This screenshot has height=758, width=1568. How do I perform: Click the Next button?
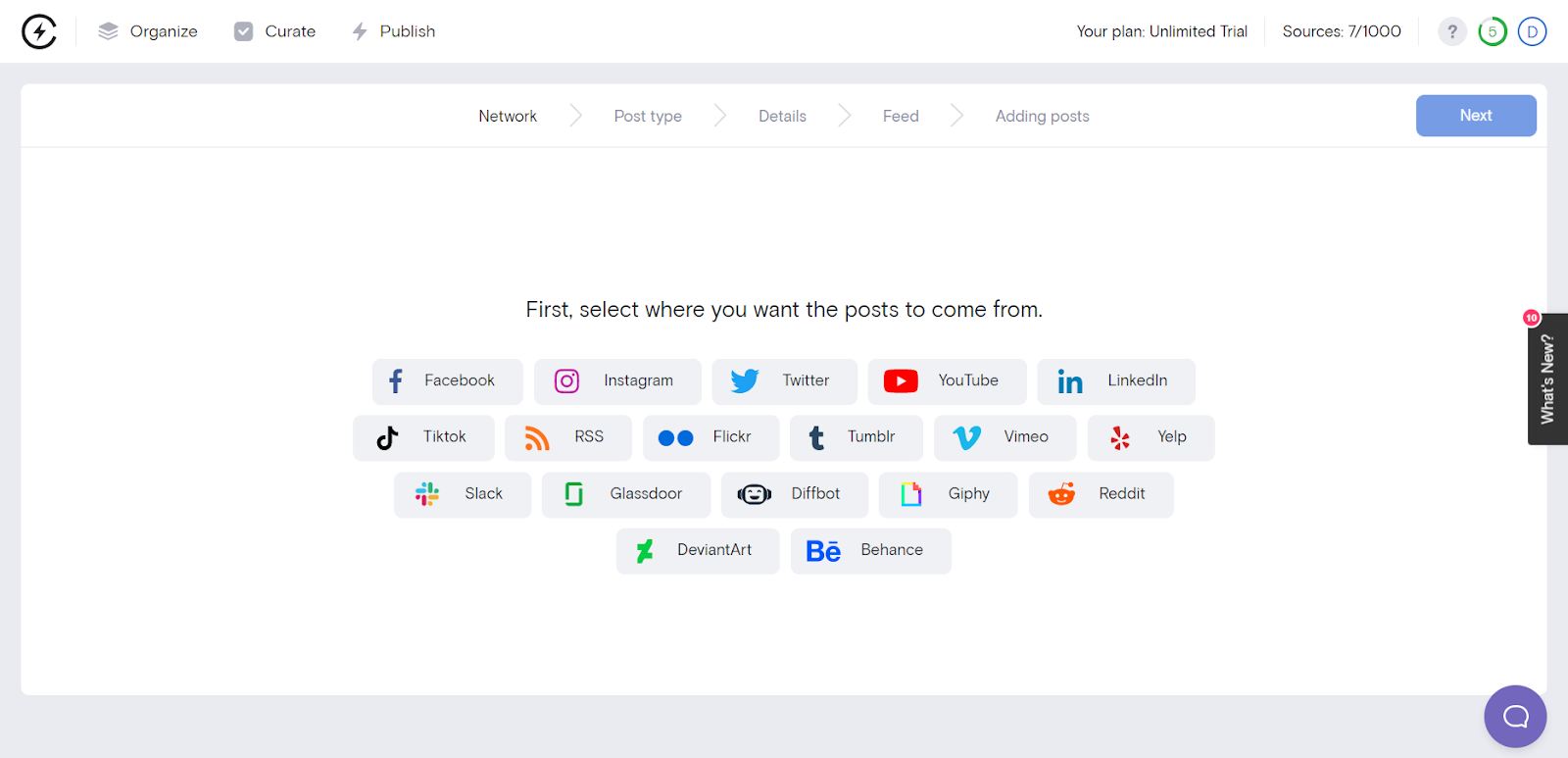pyautogui.click(x=1476, y=116)
